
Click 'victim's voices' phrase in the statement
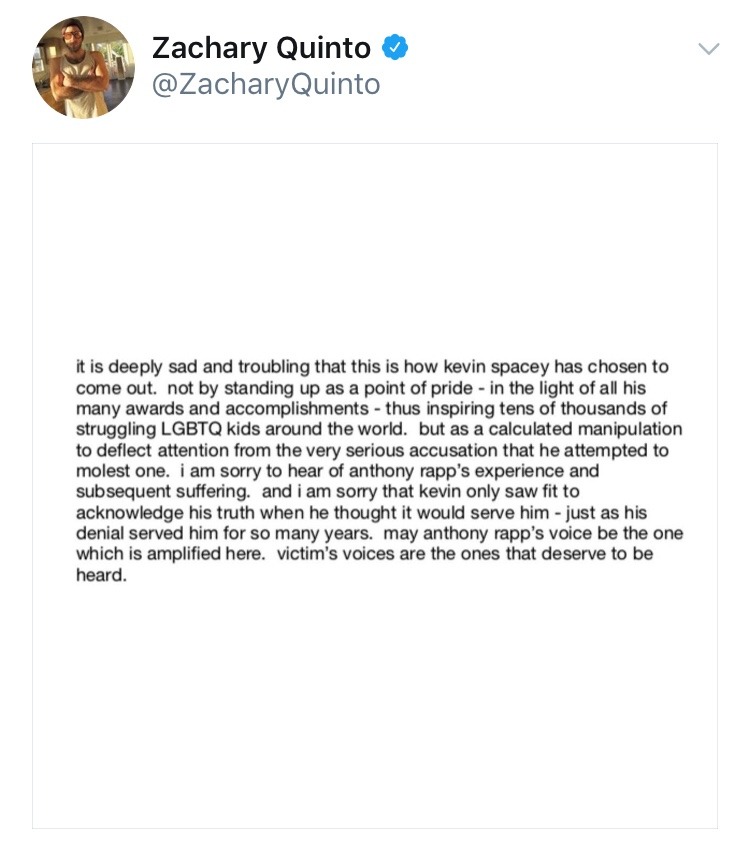336,554
